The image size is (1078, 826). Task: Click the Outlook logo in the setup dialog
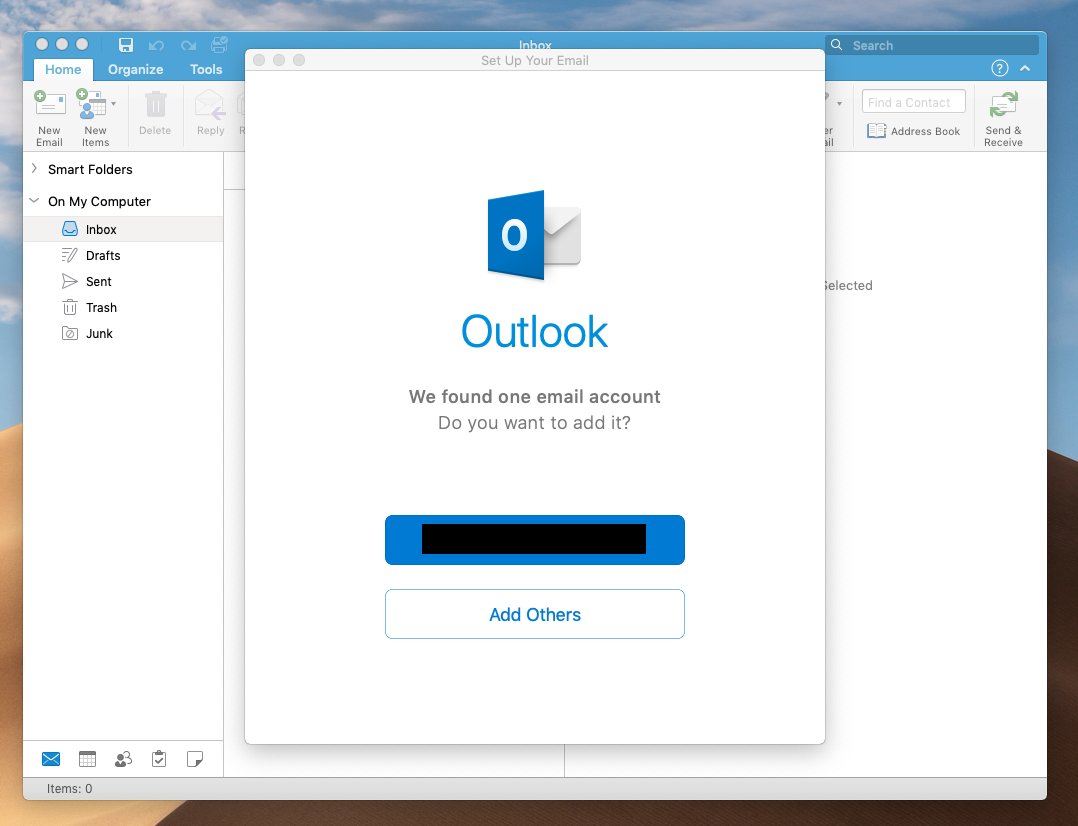point(534,235)
